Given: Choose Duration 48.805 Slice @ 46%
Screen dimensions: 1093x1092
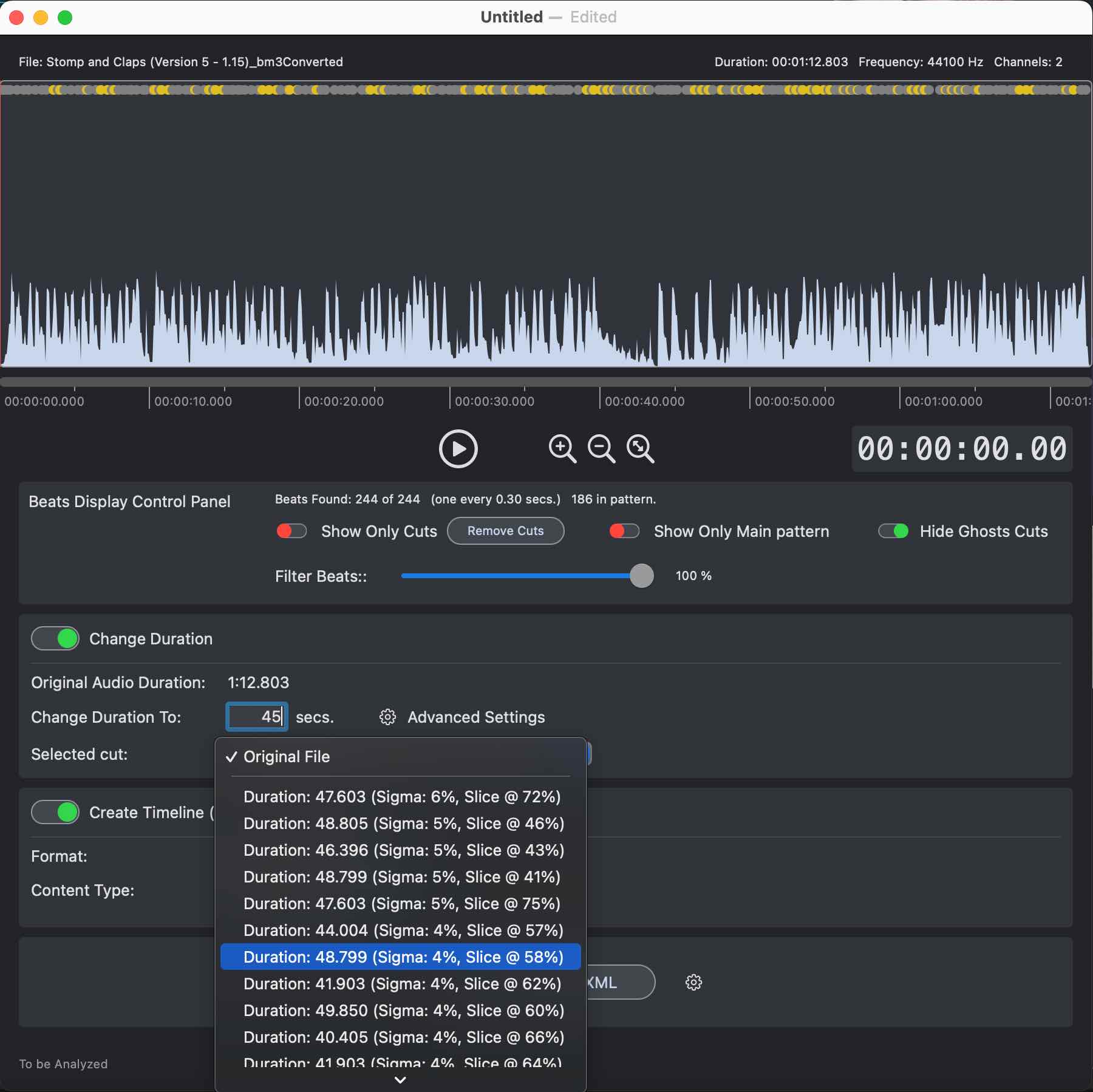Looking at the screenshot, I should click(401, 824).
